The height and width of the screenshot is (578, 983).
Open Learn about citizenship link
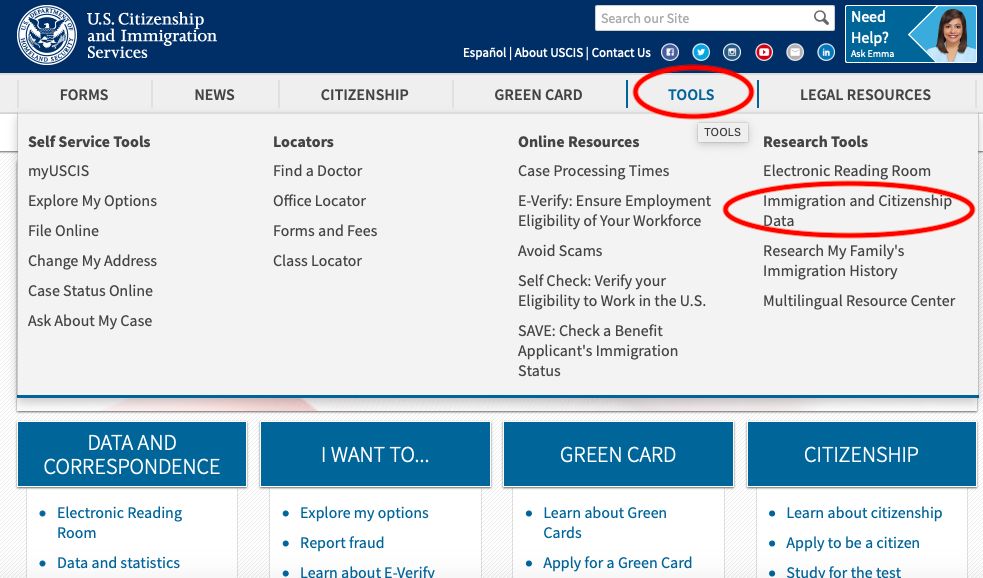(x=864, y=513)
